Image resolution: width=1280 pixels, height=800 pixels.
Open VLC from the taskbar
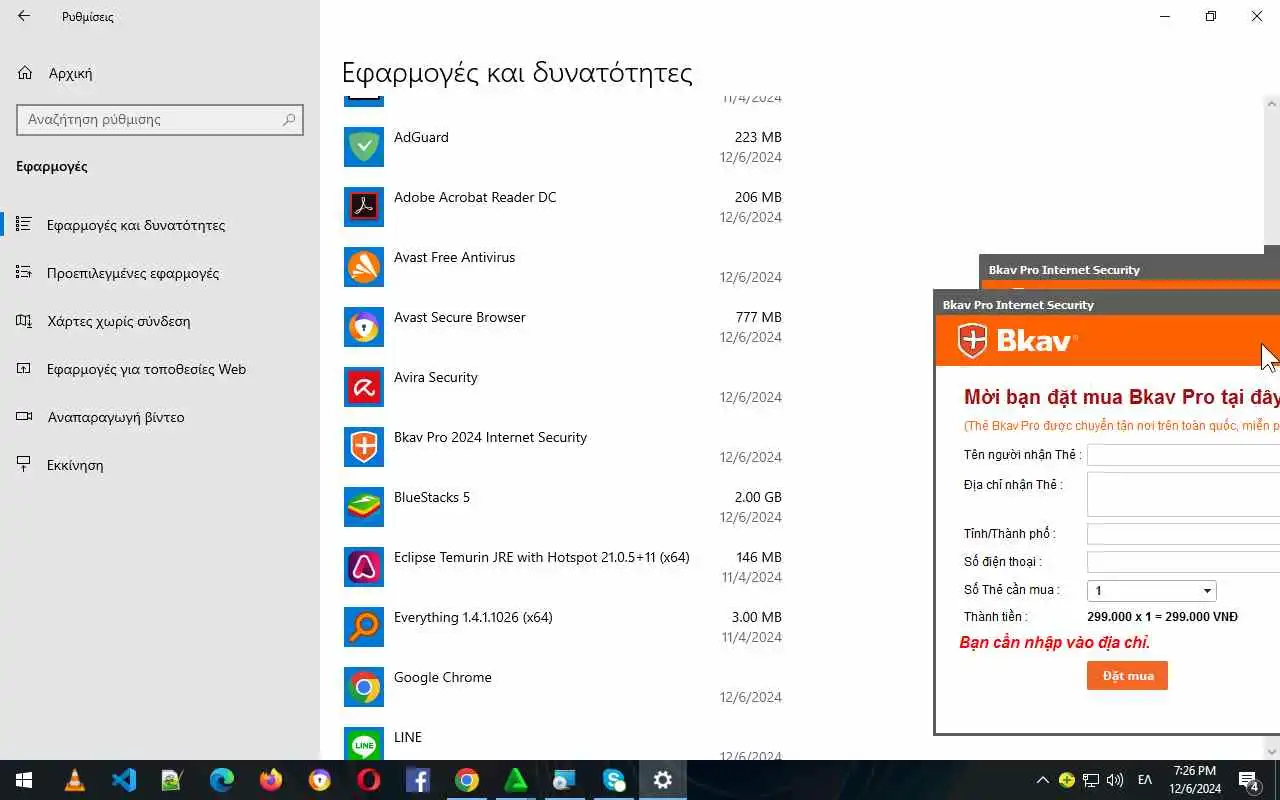tap(75, 780)
